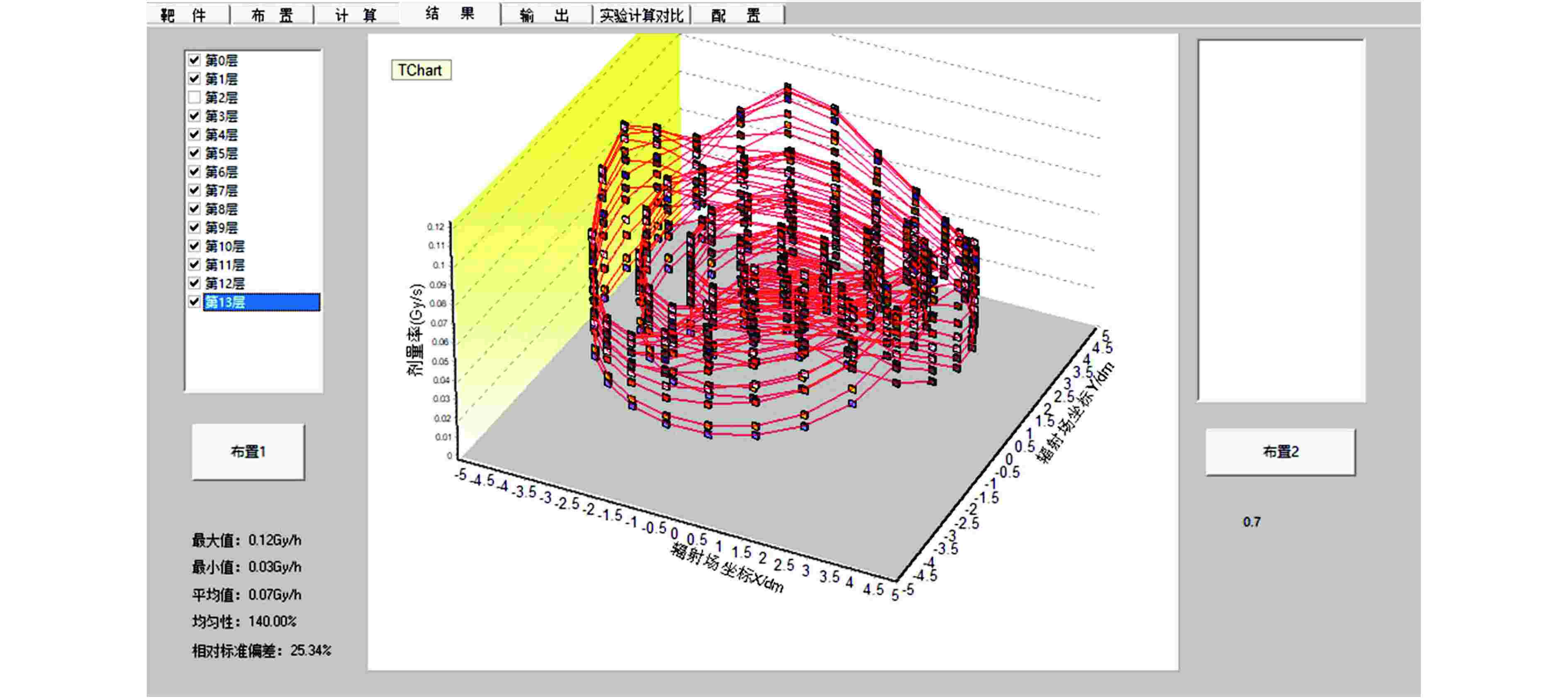The width and height of the screenshot is (1568, 699).
Task: Uncheck the 第0层 layer checkbox
Action: click(194, 60)
